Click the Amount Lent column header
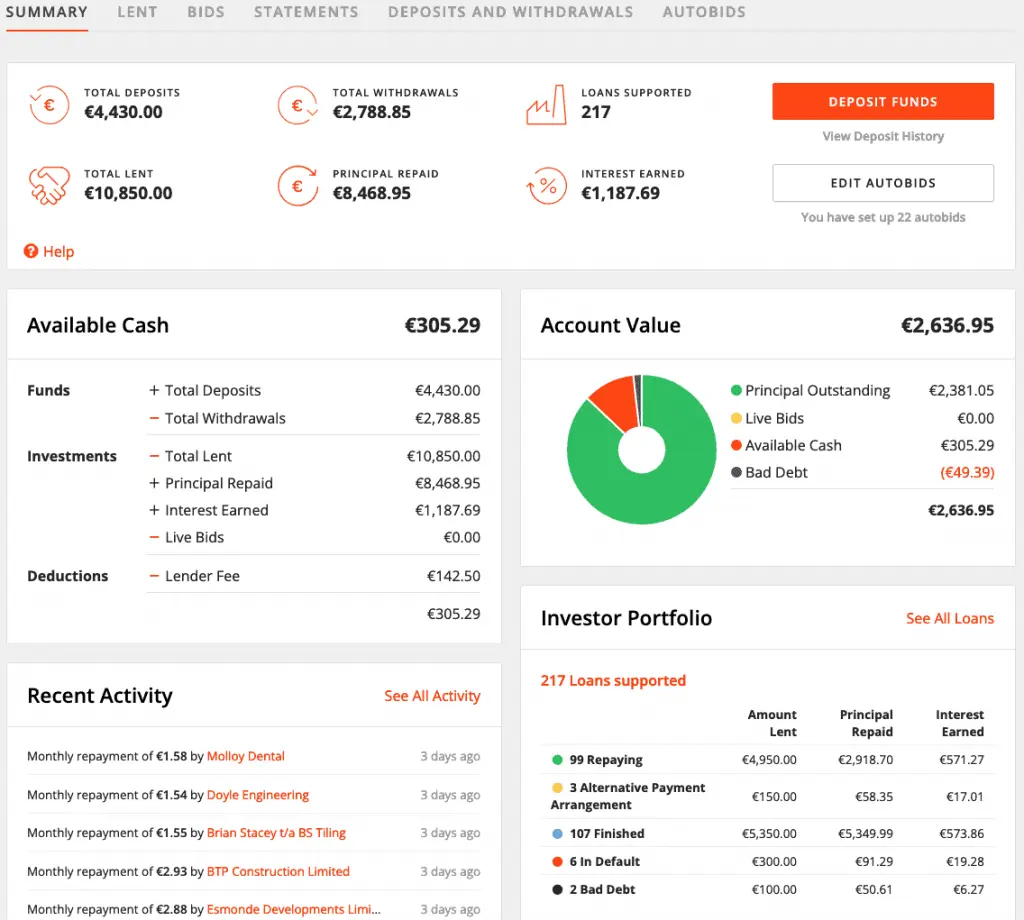Image resolution: width=1024 pixels, height=920 pixels. pos(771,723)
